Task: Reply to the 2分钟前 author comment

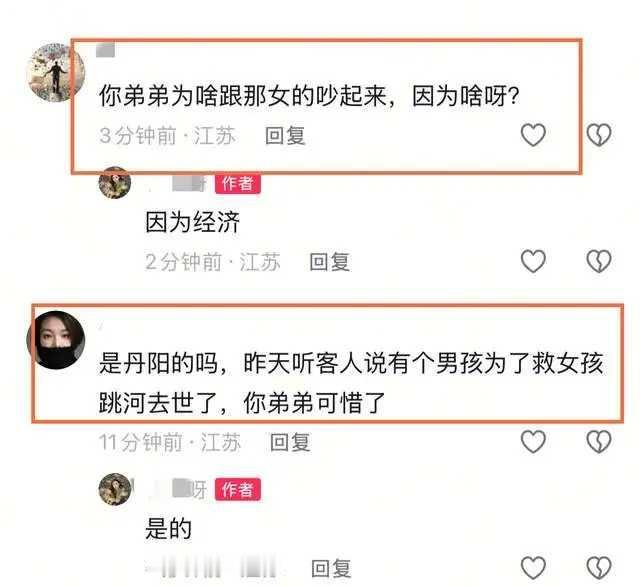Action: 330,262
